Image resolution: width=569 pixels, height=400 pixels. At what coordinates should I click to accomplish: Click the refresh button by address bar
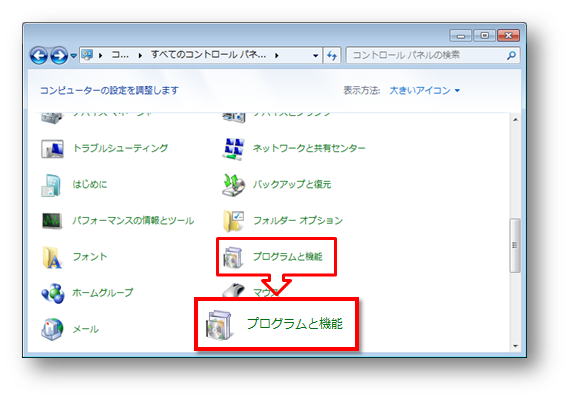tap(332, 56)
